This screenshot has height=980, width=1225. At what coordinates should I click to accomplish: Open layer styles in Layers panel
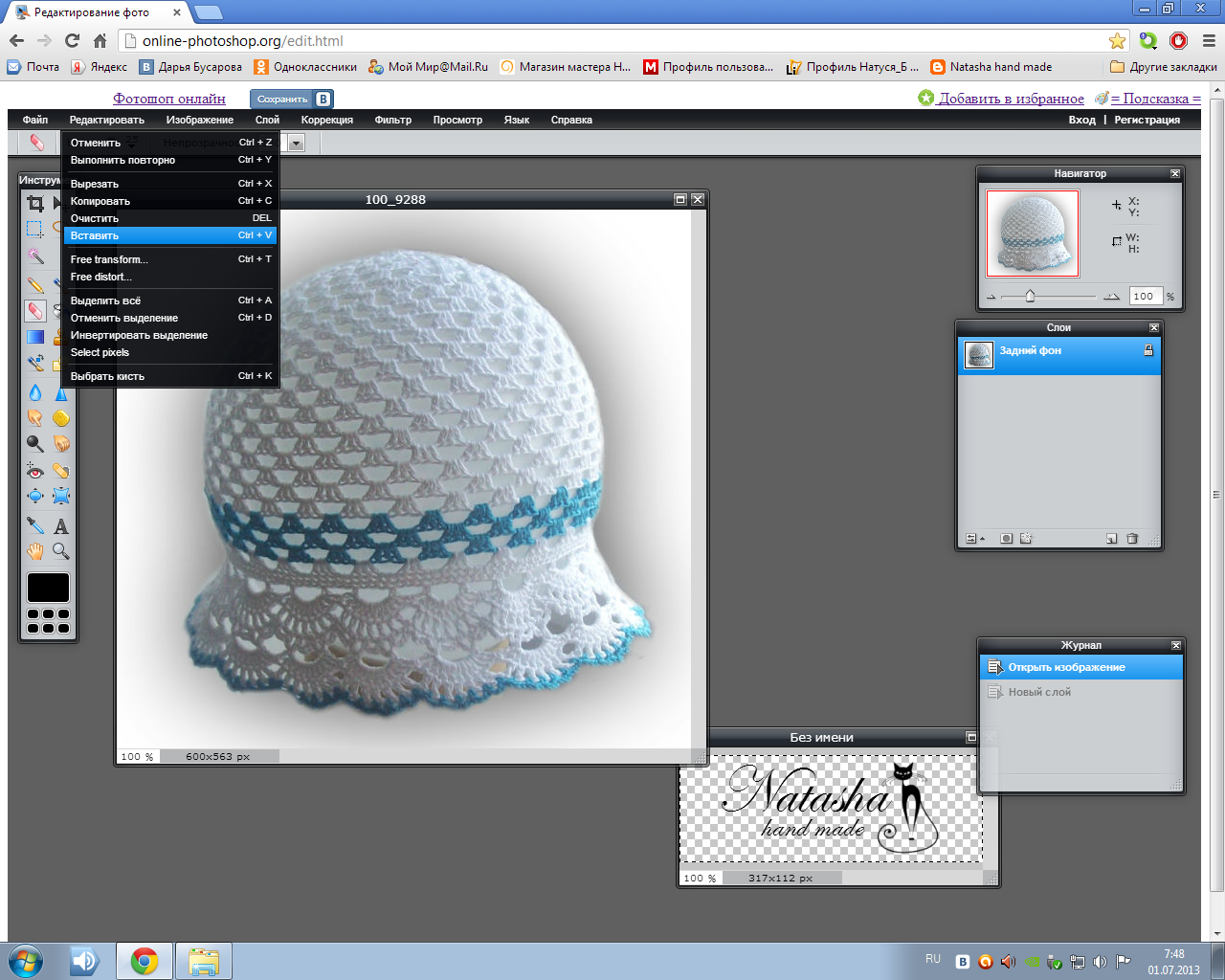coord(1026,539)
